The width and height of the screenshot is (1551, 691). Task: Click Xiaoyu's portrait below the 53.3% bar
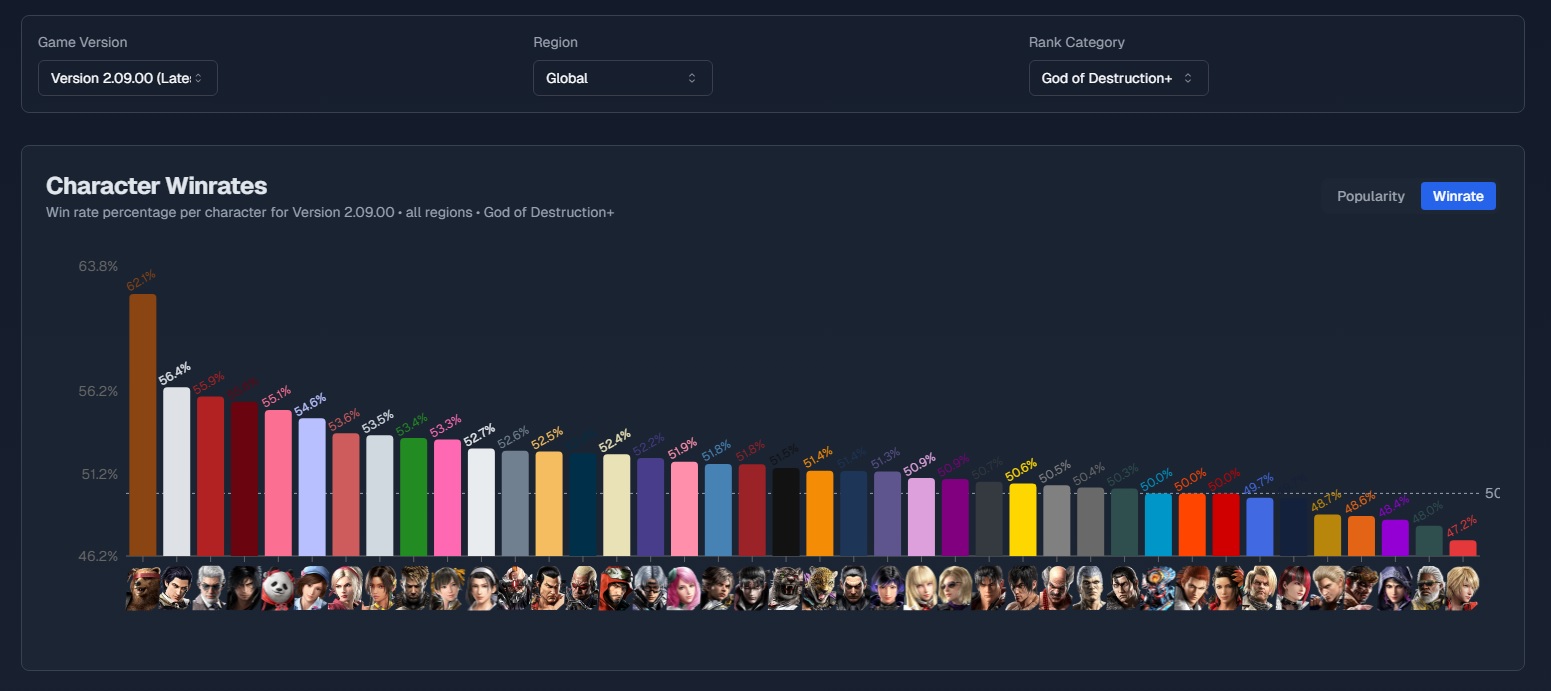[447, 588]
